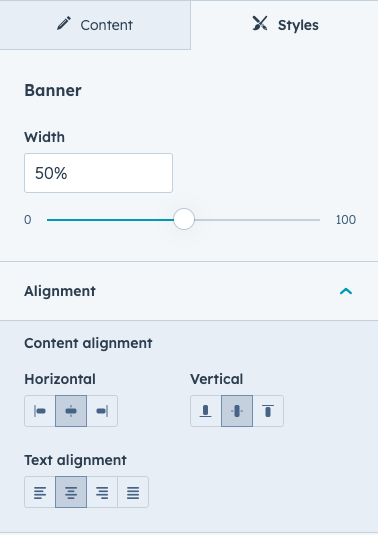Align content horizontally to the right
The image size is (378, 535).
102,411
